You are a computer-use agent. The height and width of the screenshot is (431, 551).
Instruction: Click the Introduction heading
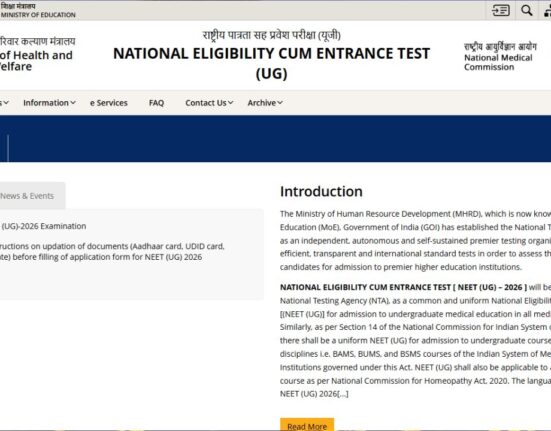pos(321,191)
